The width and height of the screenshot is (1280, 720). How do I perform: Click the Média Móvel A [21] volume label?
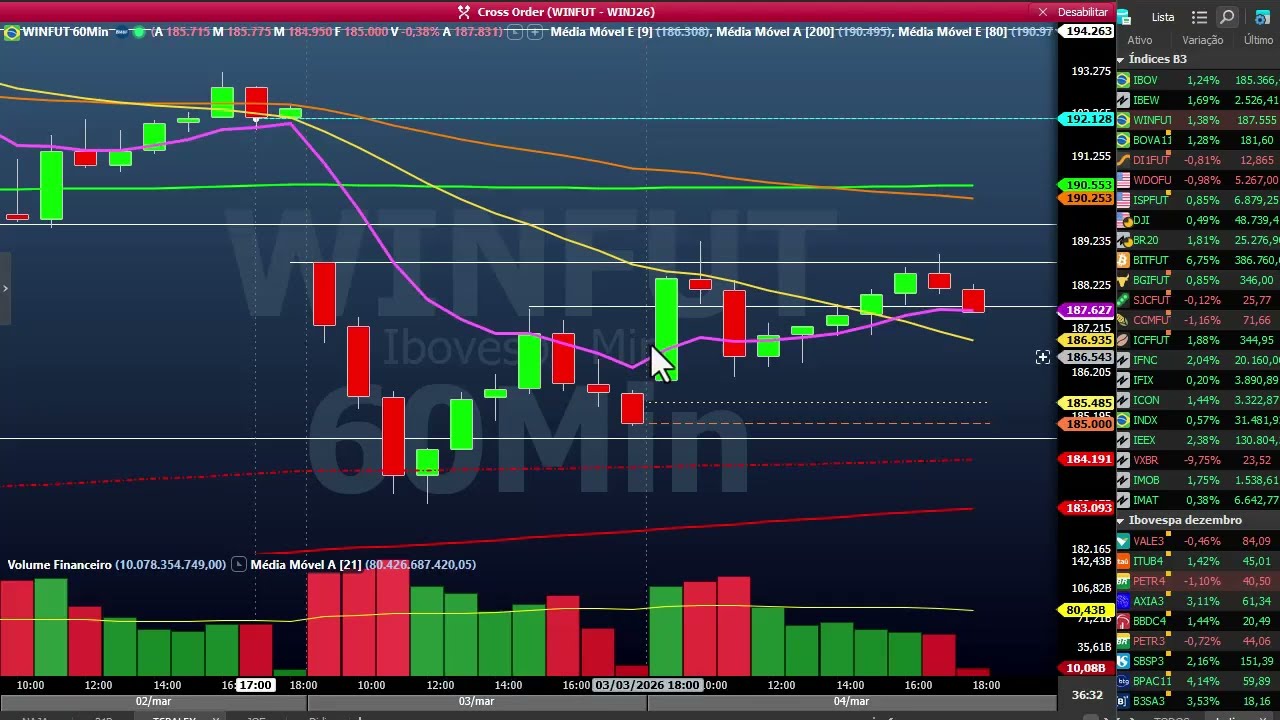point(306,565)
